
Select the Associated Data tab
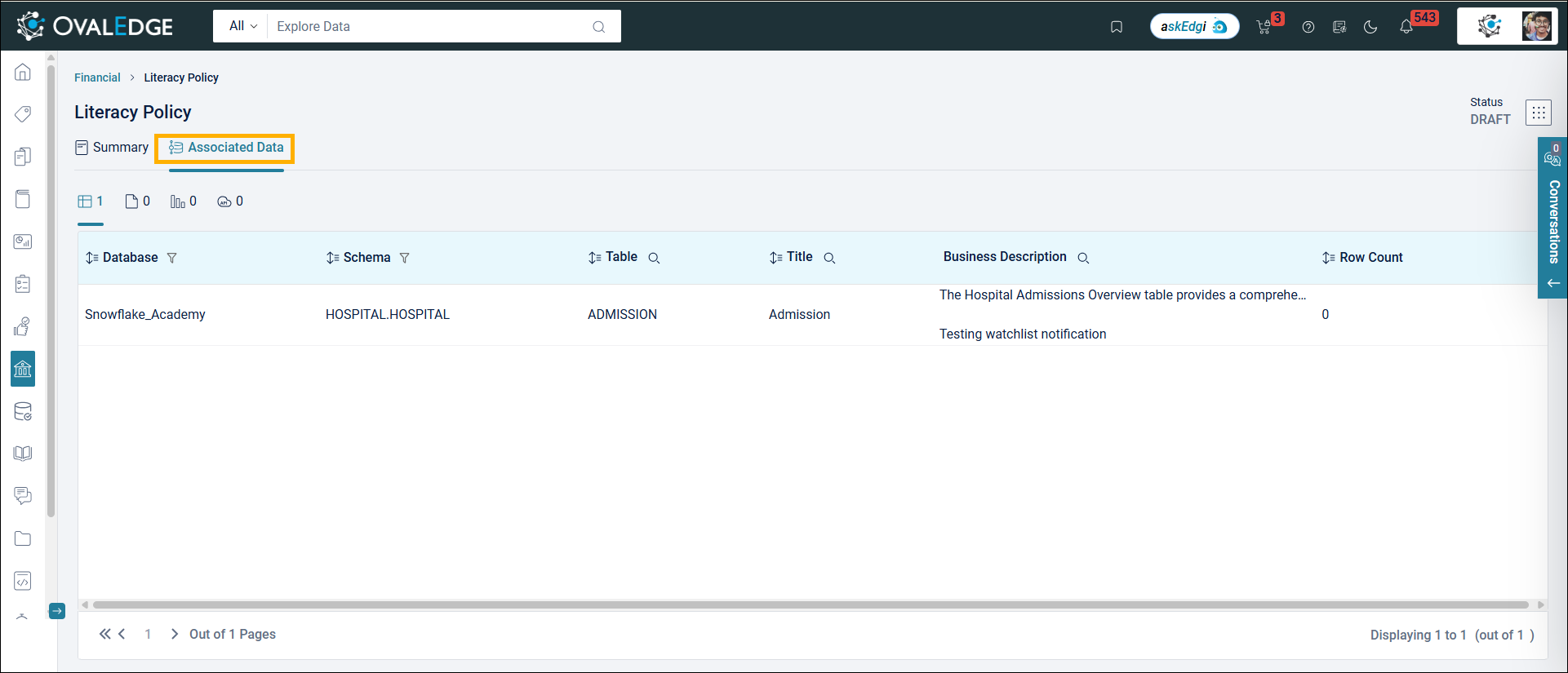pos(226,148)
